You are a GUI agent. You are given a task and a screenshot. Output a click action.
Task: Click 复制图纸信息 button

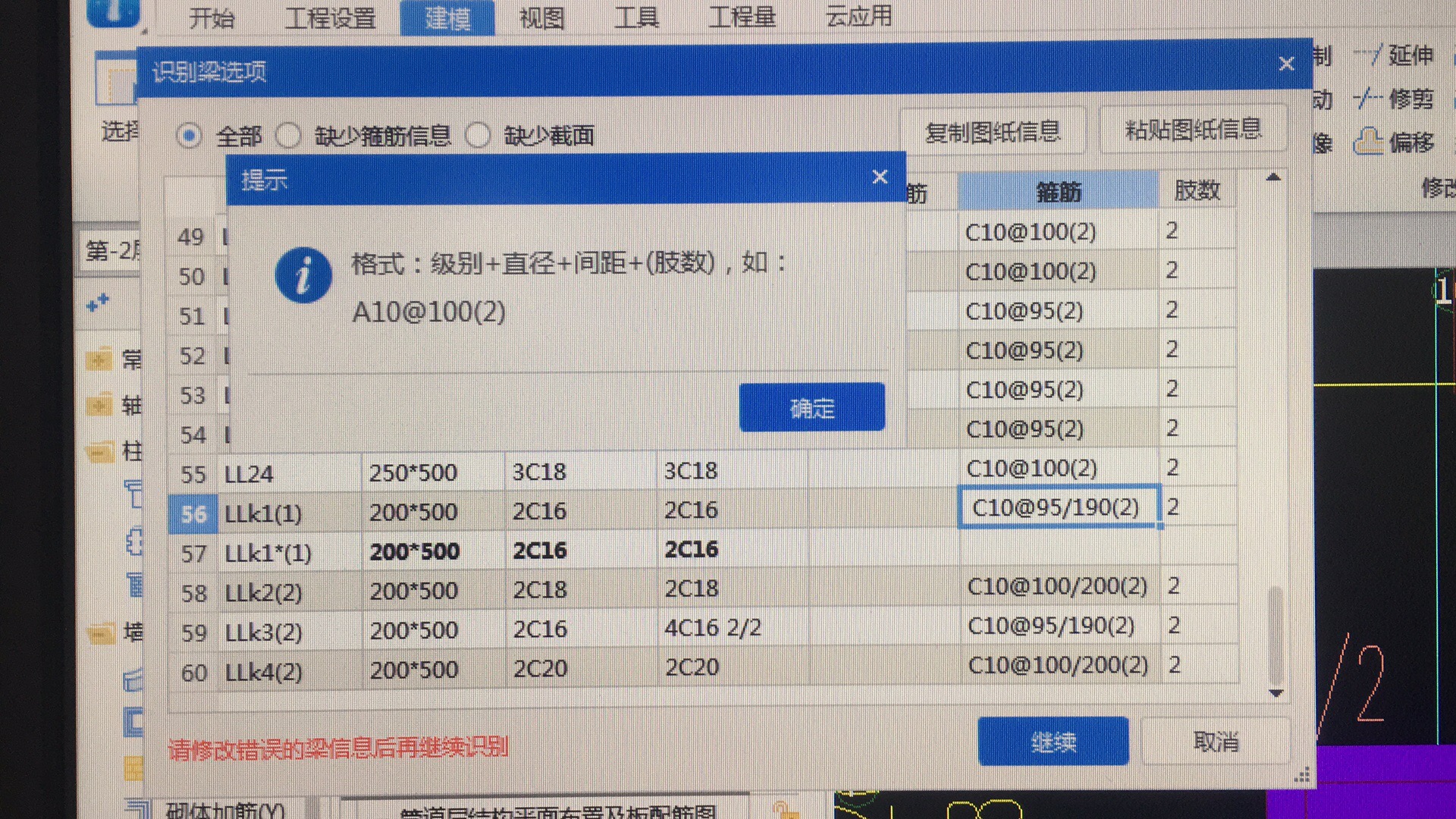click(993, 132)
